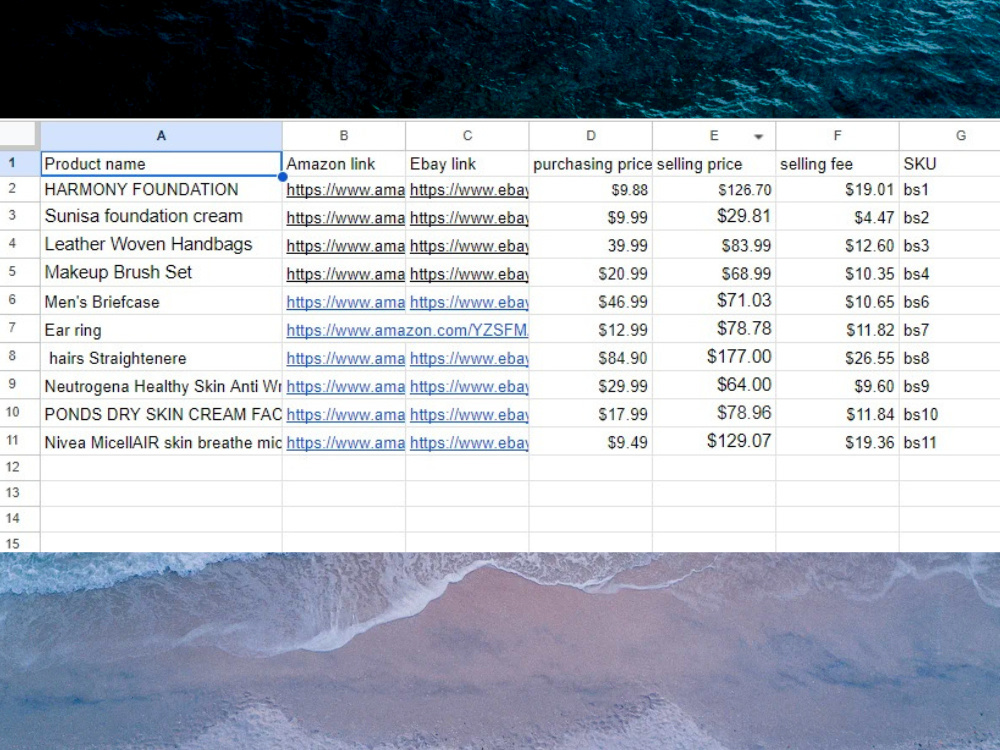Click the 'Amazon link' header cell
The height and width of the screenshot is (750, 1000).
[x=344, y=164]
